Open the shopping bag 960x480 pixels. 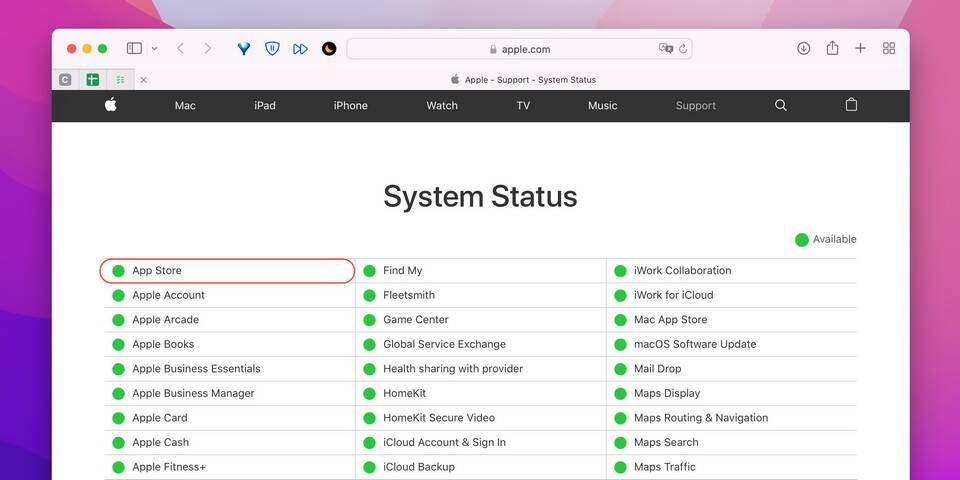pyautogui.click(x=851, y=105)
